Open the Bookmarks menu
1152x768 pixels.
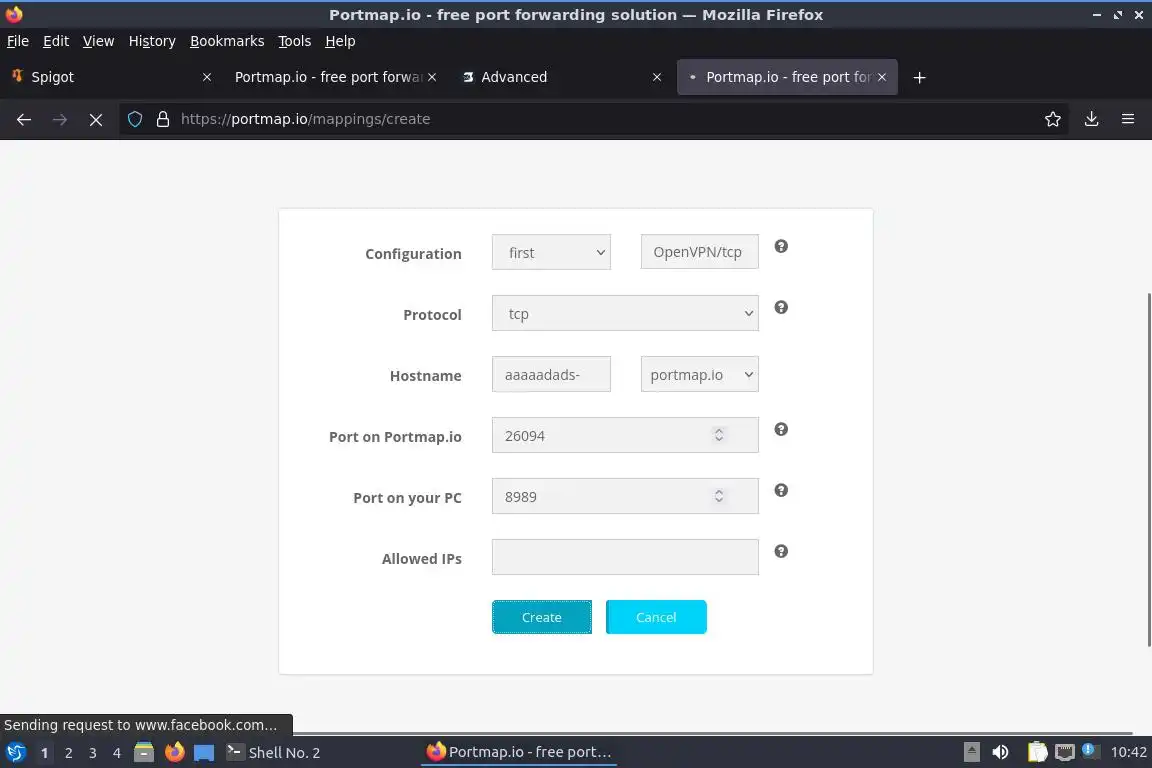227,41
